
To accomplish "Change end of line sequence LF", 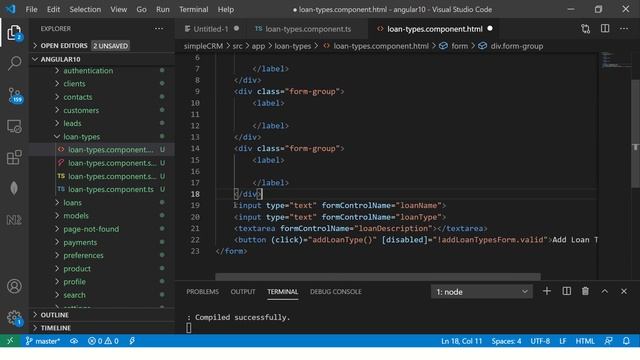I will 562,341.
